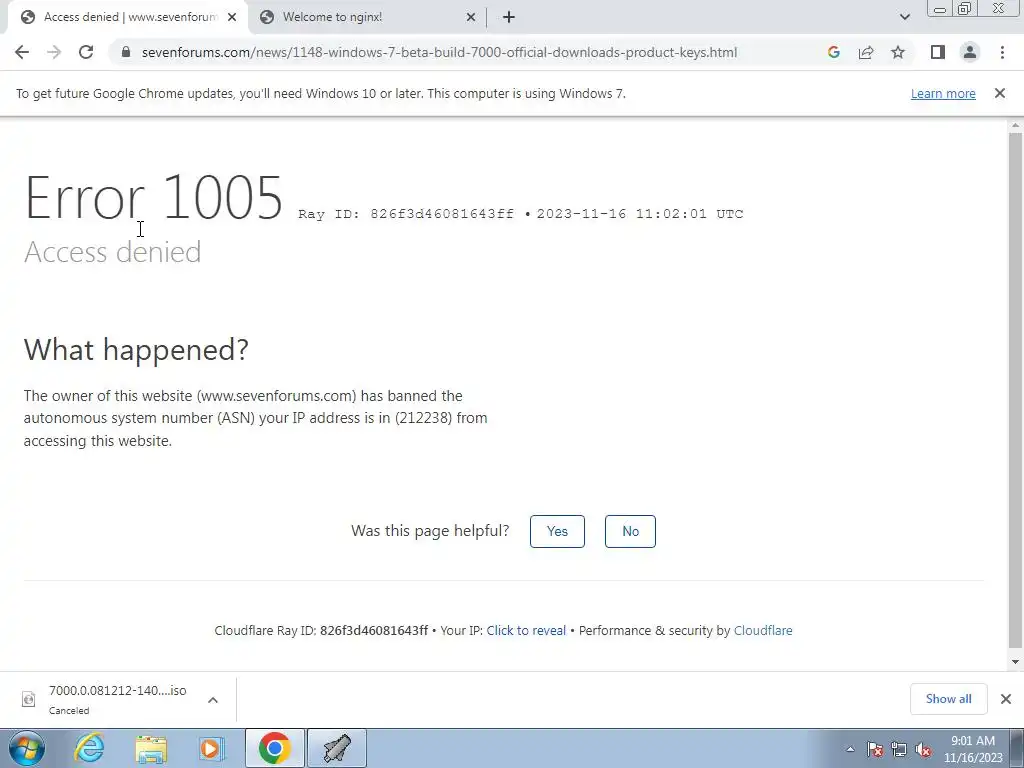The image size is (1024, 768).
Task: Click the page vertical scrollbar
Action: pyautogui.click(x=1015, y=390)
